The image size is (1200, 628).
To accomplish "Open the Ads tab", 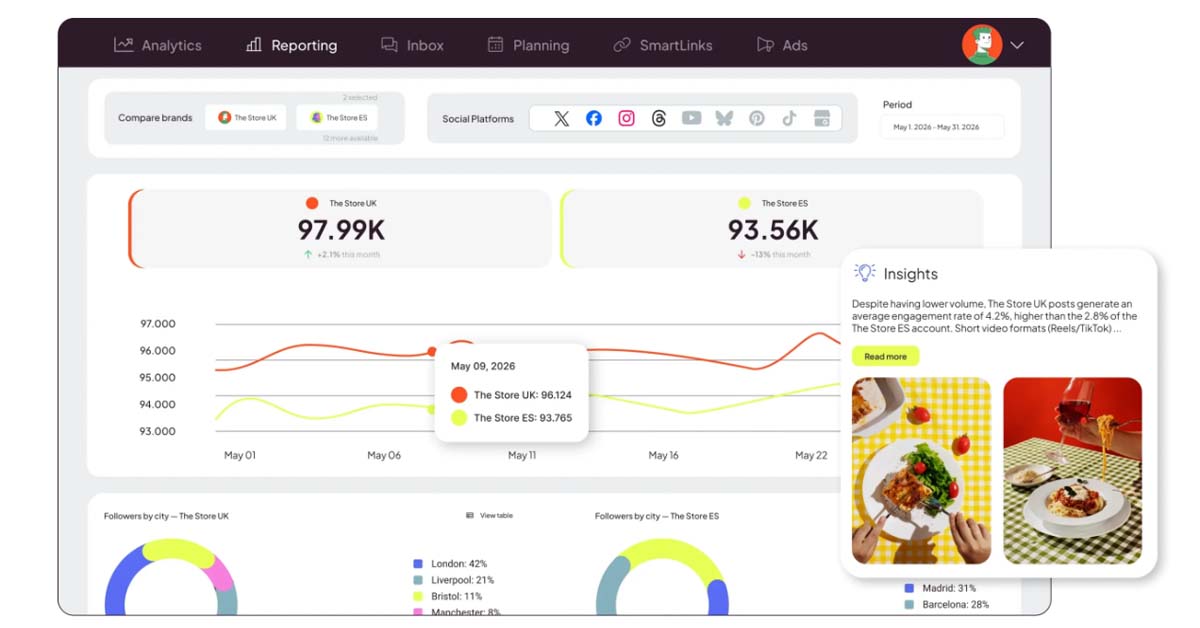I will coord(782,45).
